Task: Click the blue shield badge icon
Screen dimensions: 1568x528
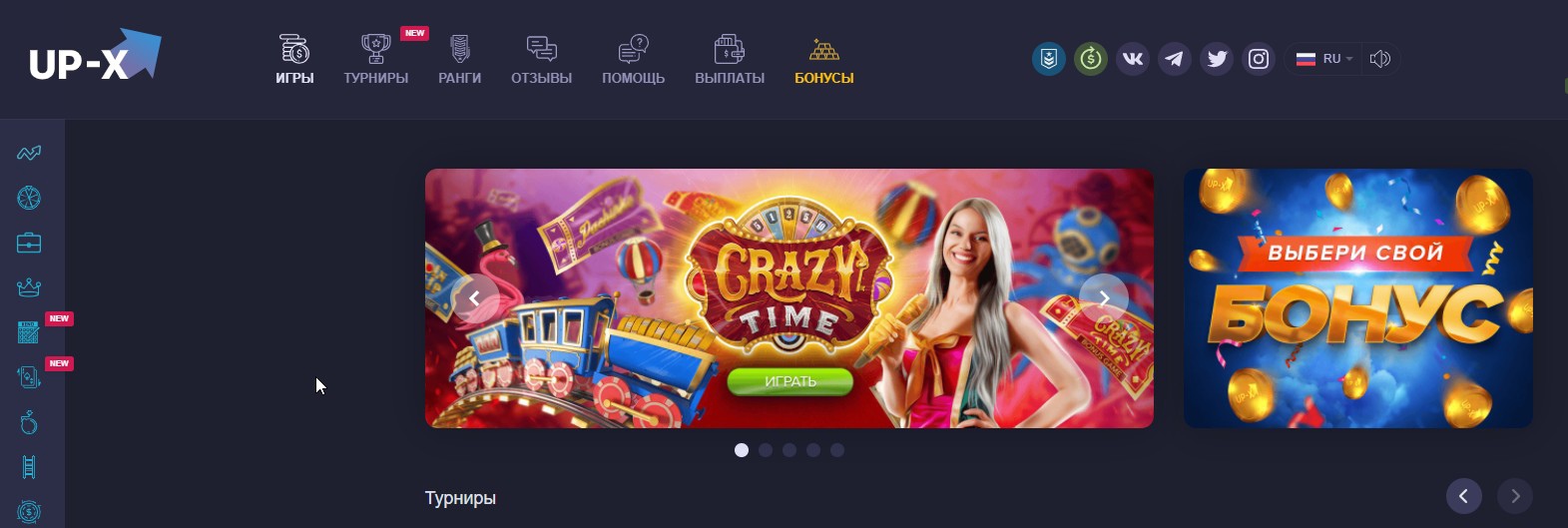Action: click(1049, 59)
